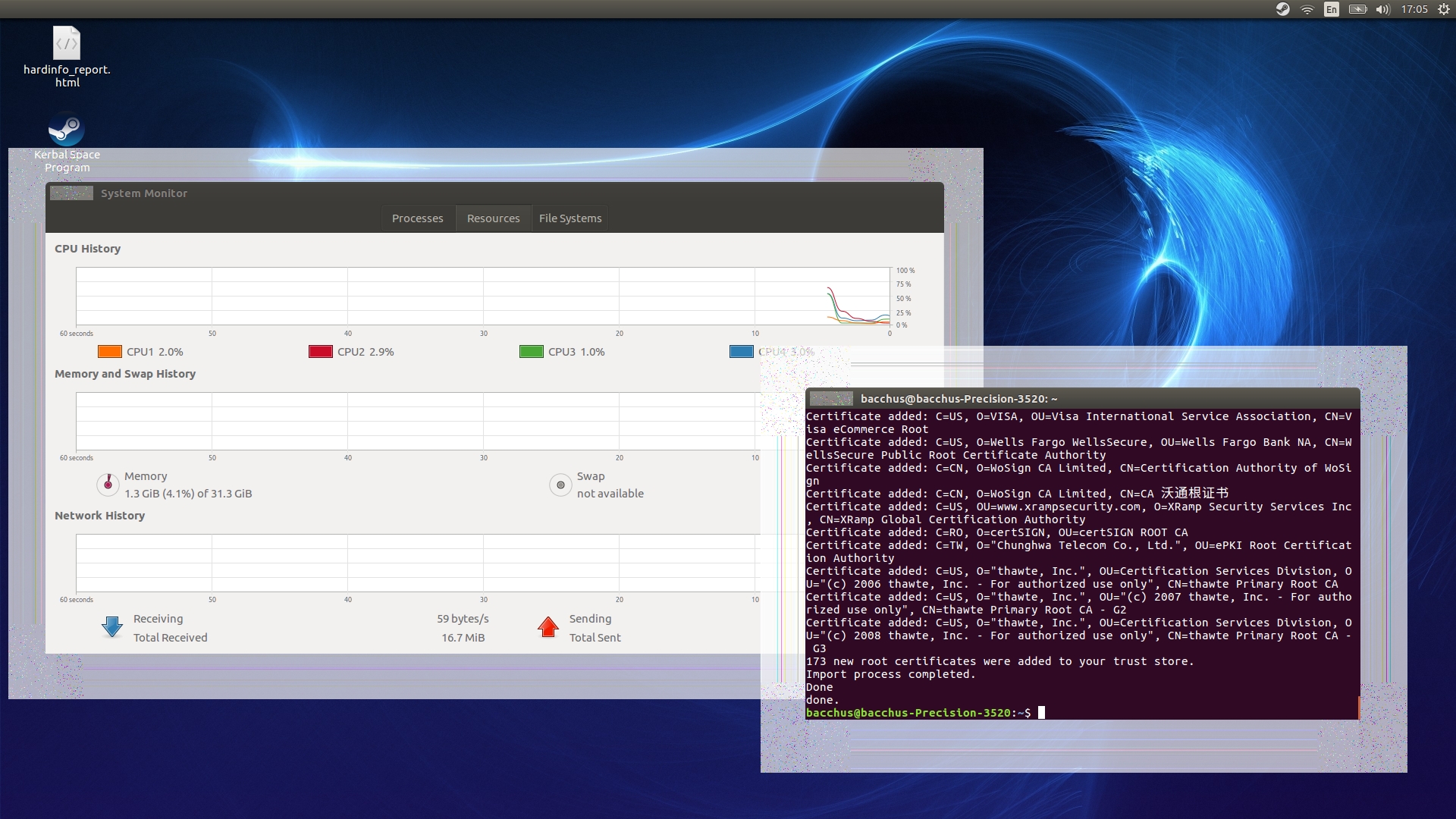
Task: Click the "CPU History" heading
Action: tap(87, 249)
